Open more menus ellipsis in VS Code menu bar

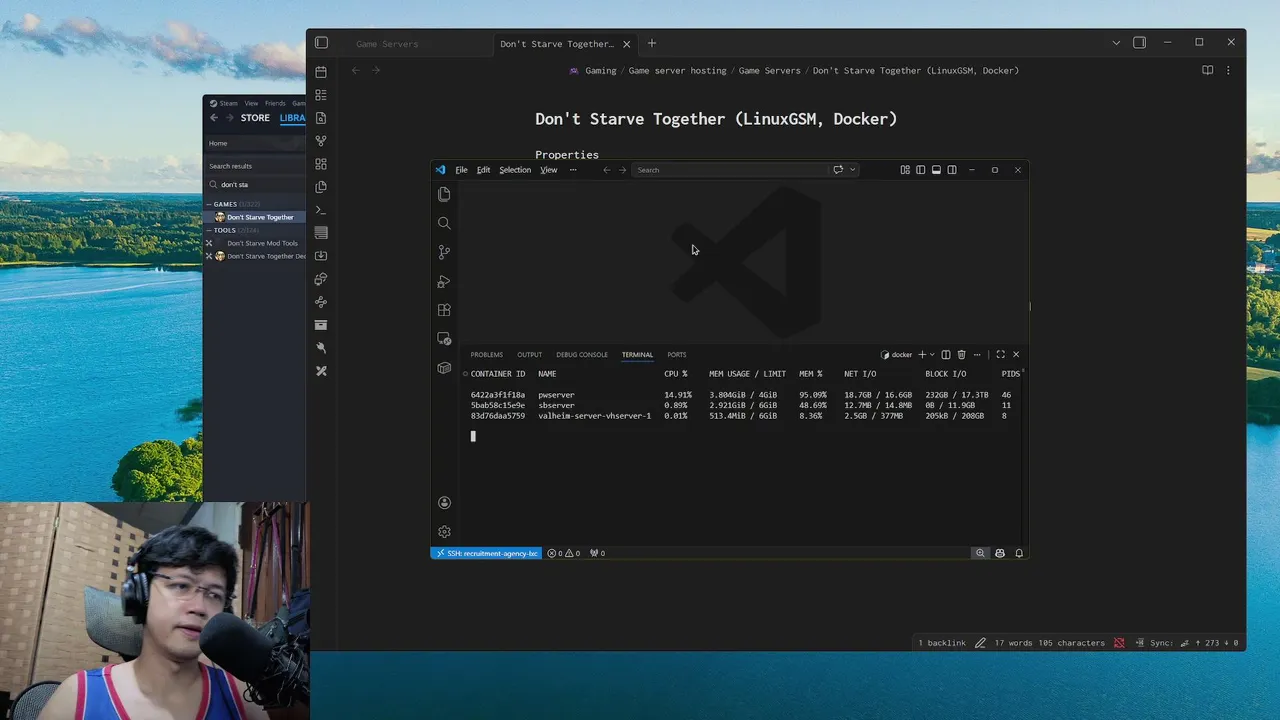tap(573, 170)
